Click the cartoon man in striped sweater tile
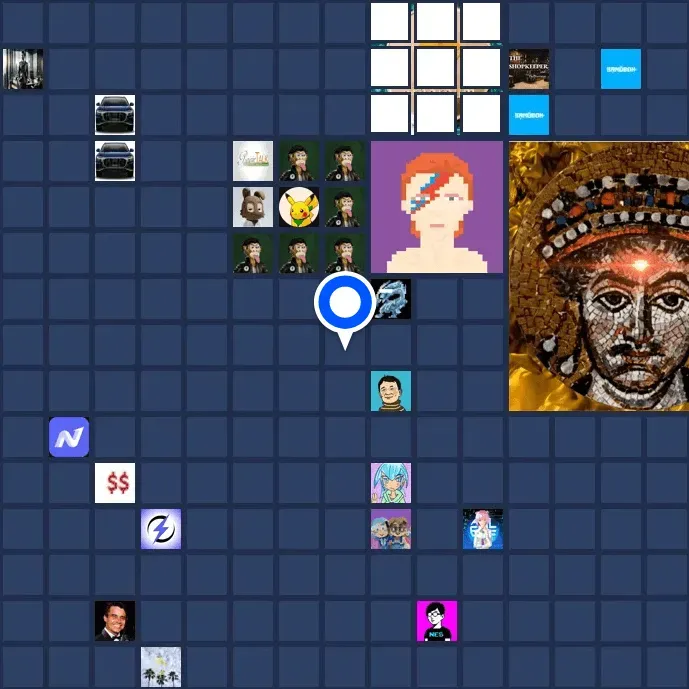Viewport: 689px width, 689px height. (391, 391)
